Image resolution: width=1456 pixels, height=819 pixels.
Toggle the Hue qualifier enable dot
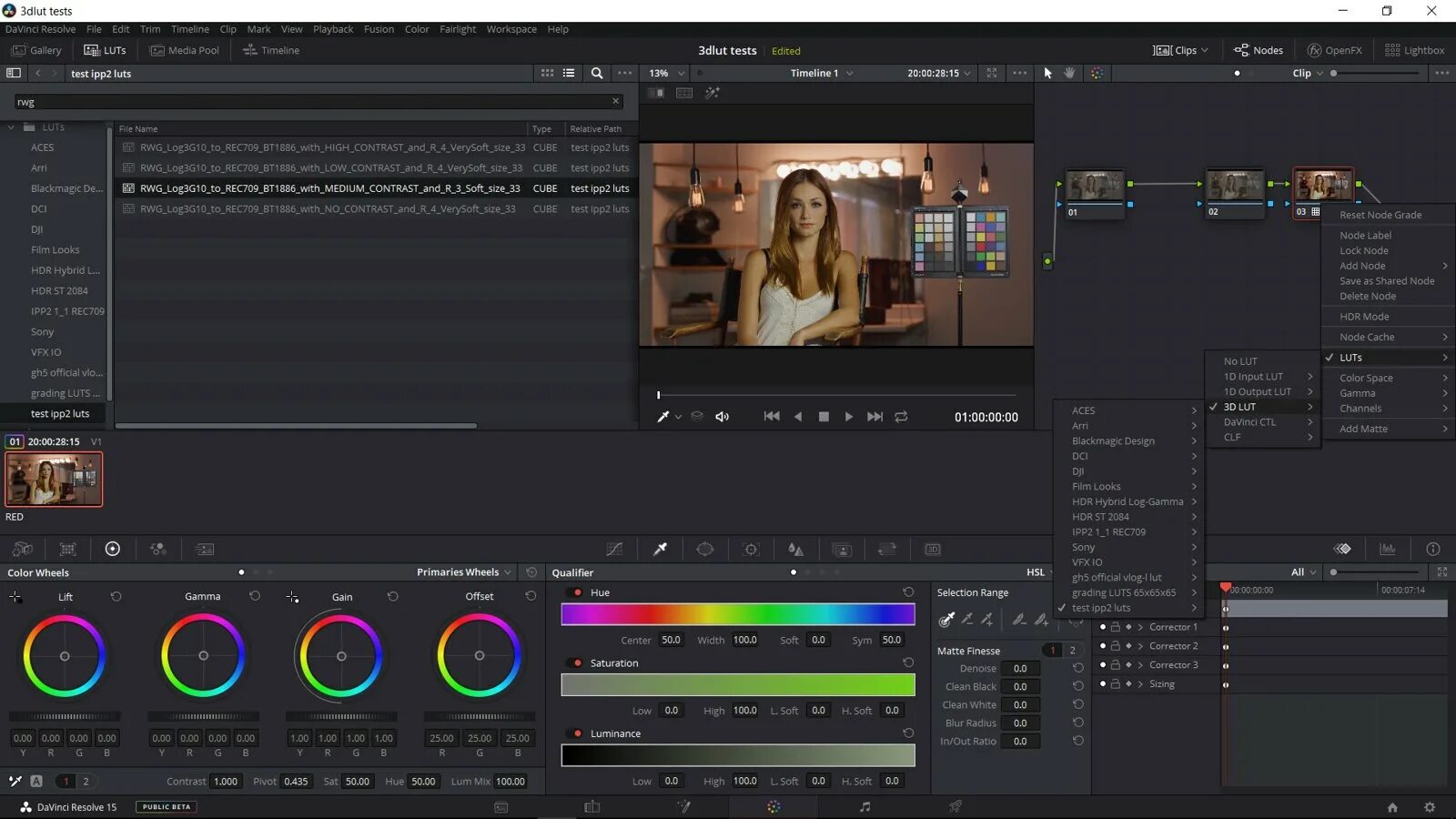point(578,592)
